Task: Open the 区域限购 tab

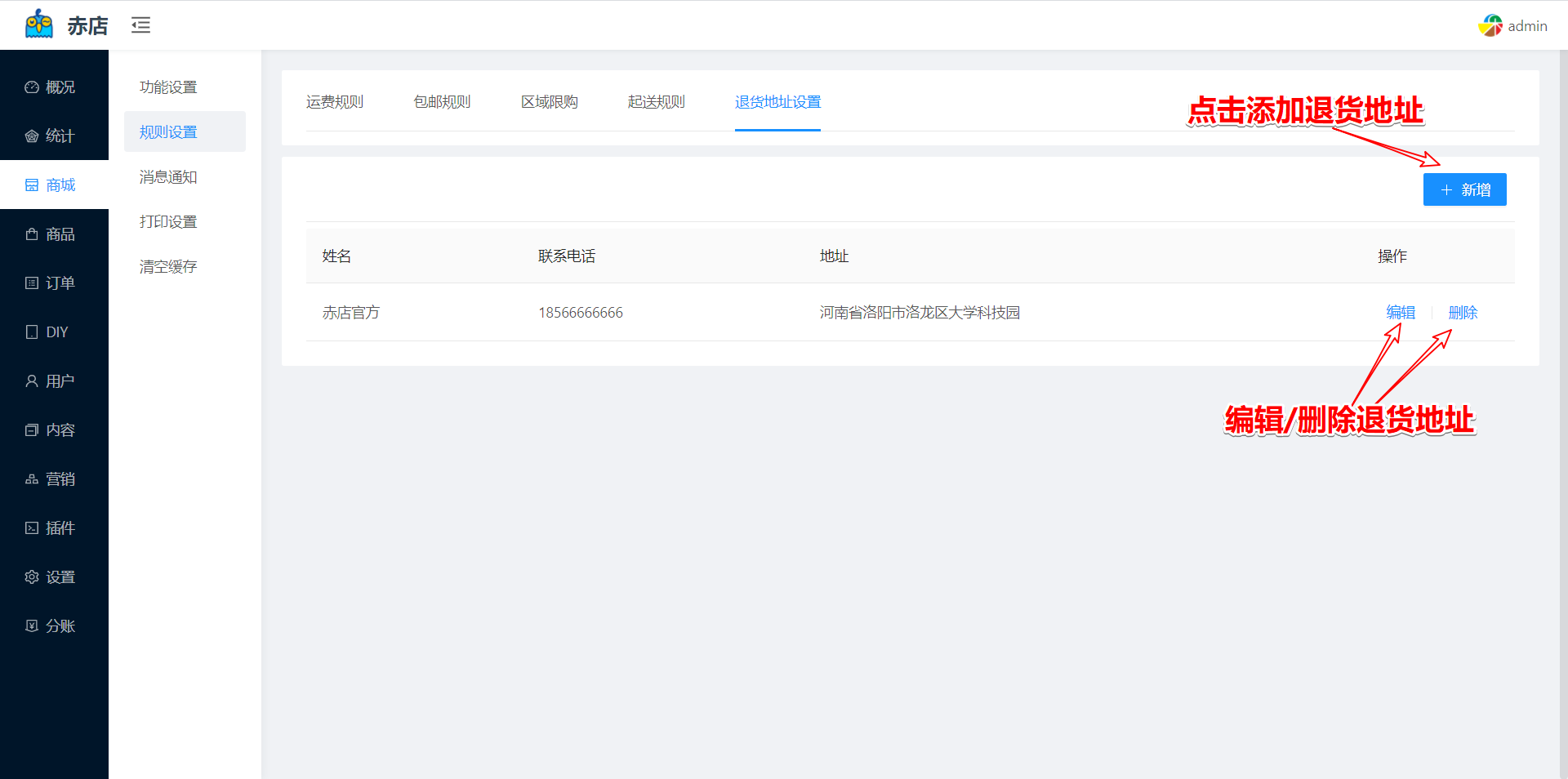Action: [550, 102]
